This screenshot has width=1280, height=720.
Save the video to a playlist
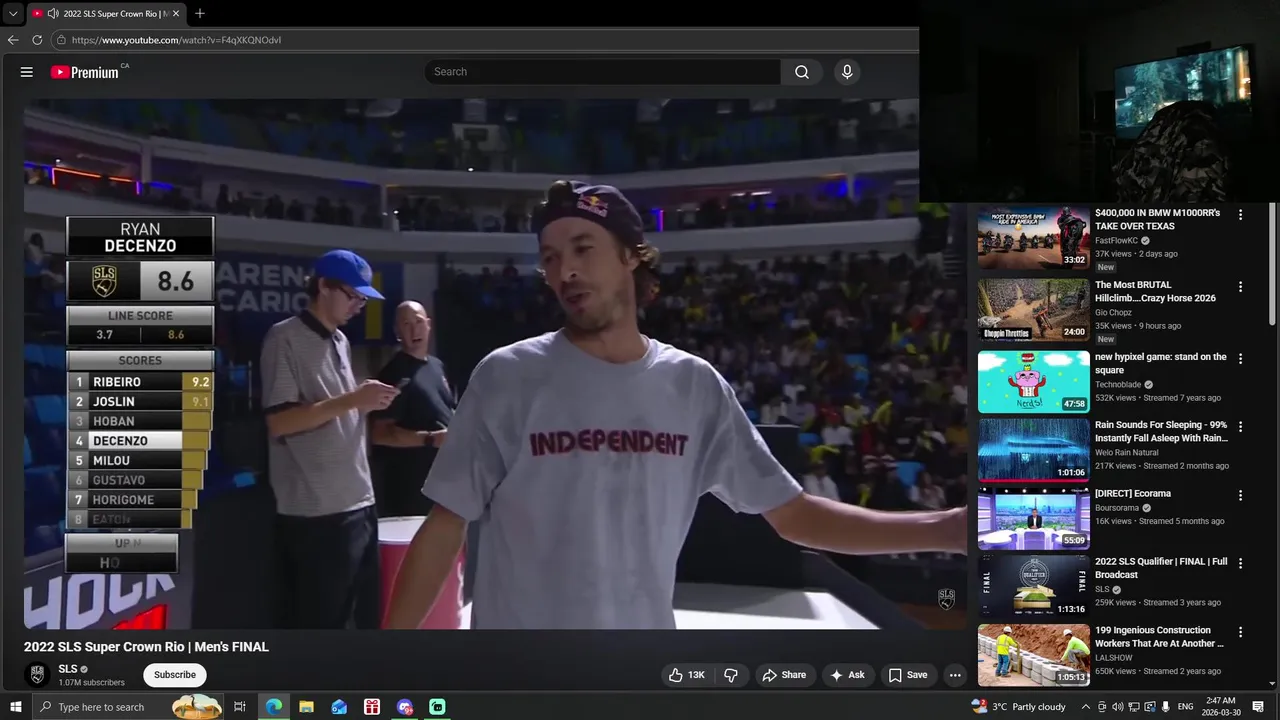908,675
